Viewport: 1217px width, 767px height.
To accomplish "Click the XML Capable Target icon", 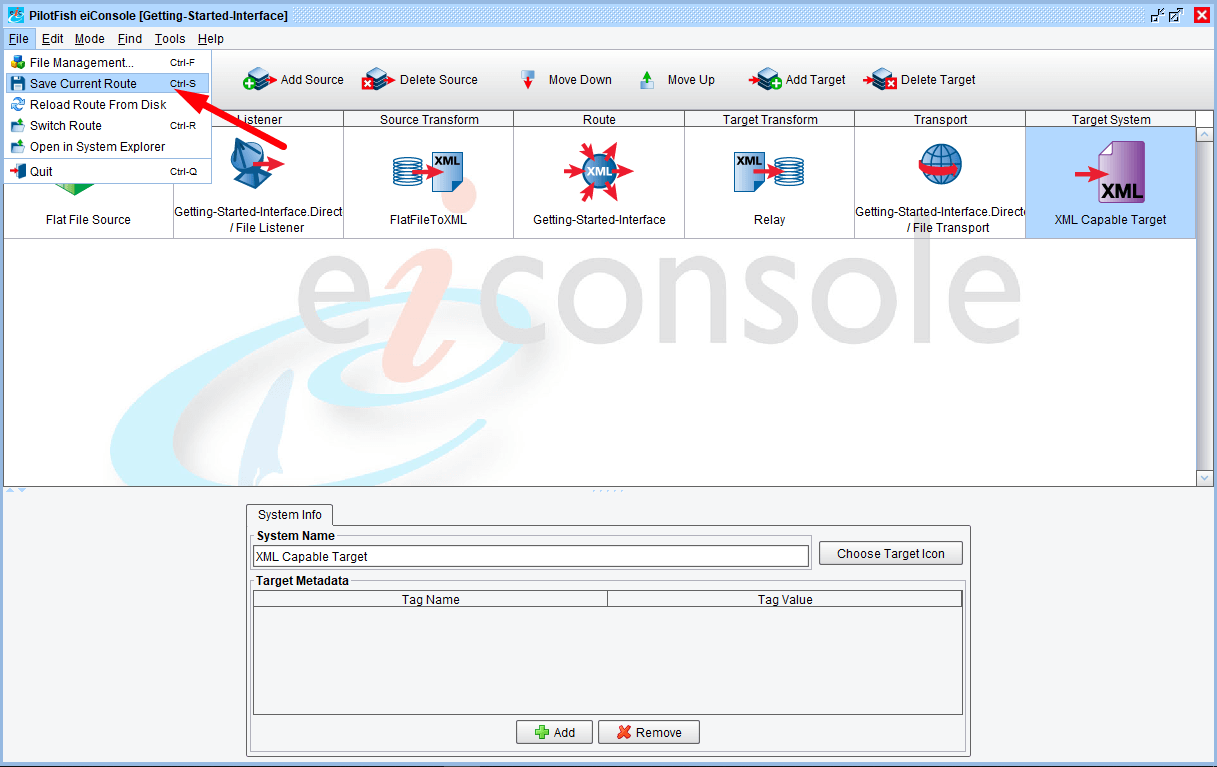I will coord(1110,173).
